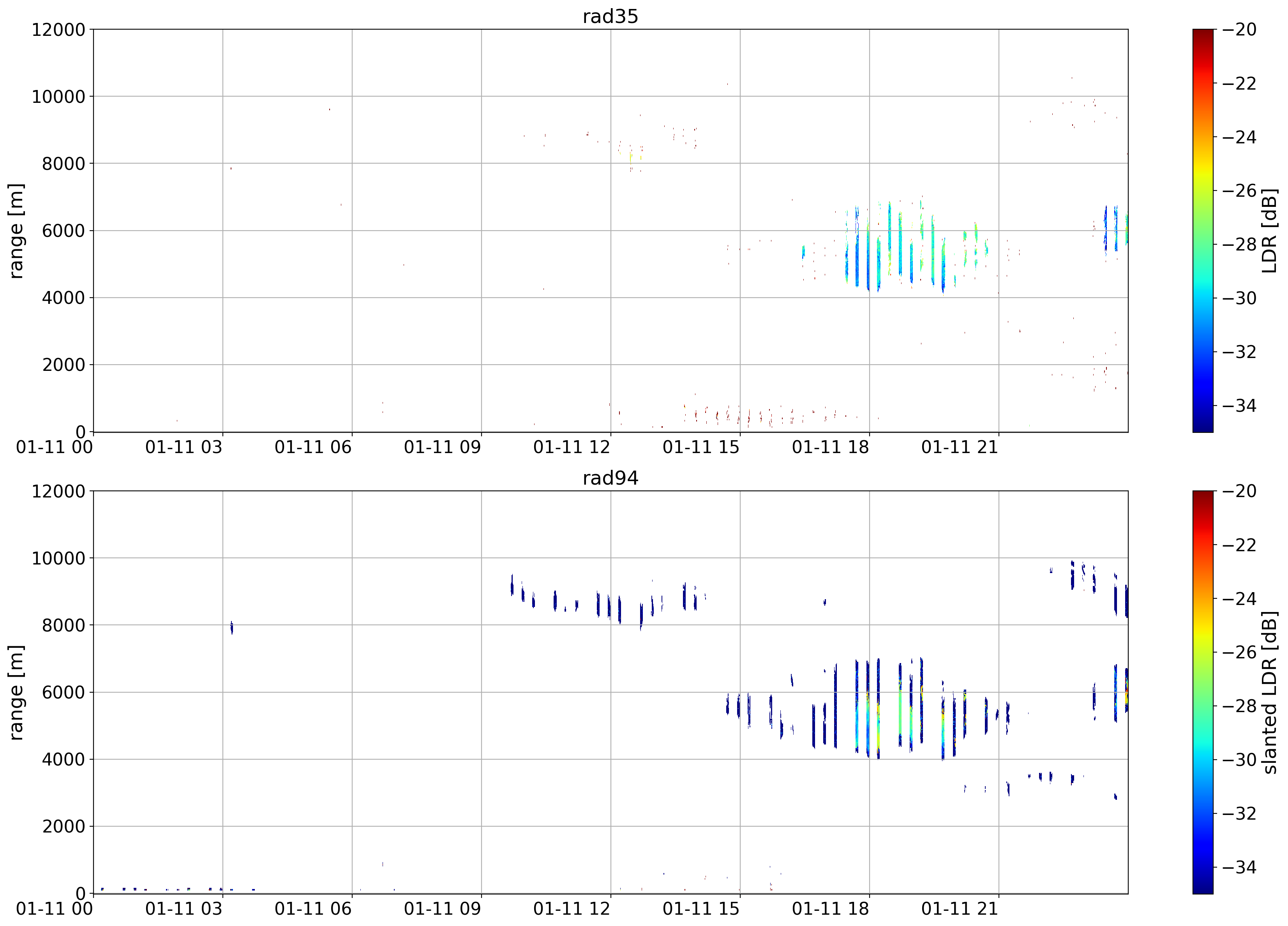Select the −24 tick on slanted LDR colorbar
The image size is (1288, 926).
point(1239,598)
